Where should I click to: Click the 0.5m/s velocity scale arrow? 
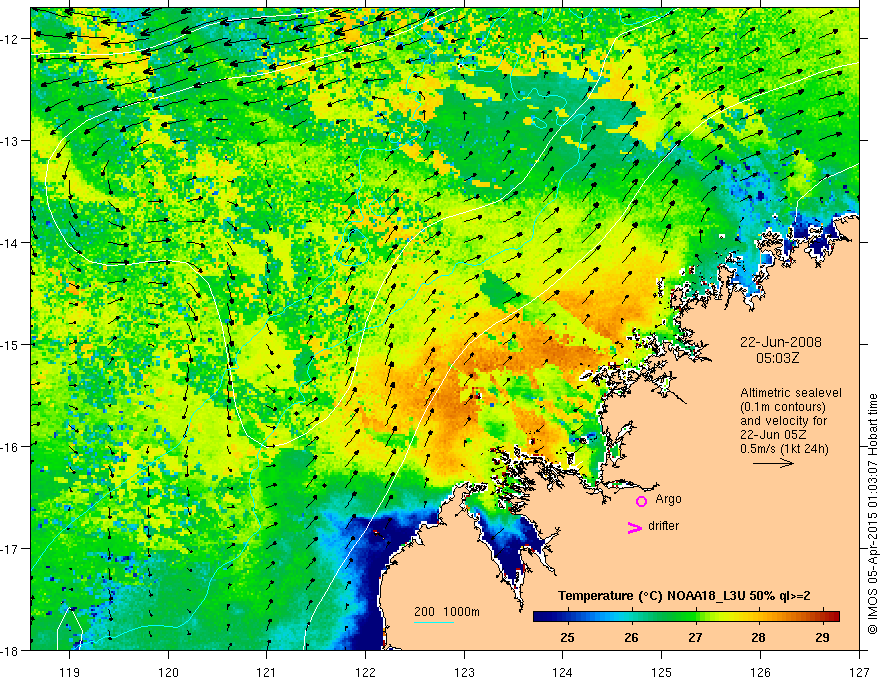coord(773,463)
